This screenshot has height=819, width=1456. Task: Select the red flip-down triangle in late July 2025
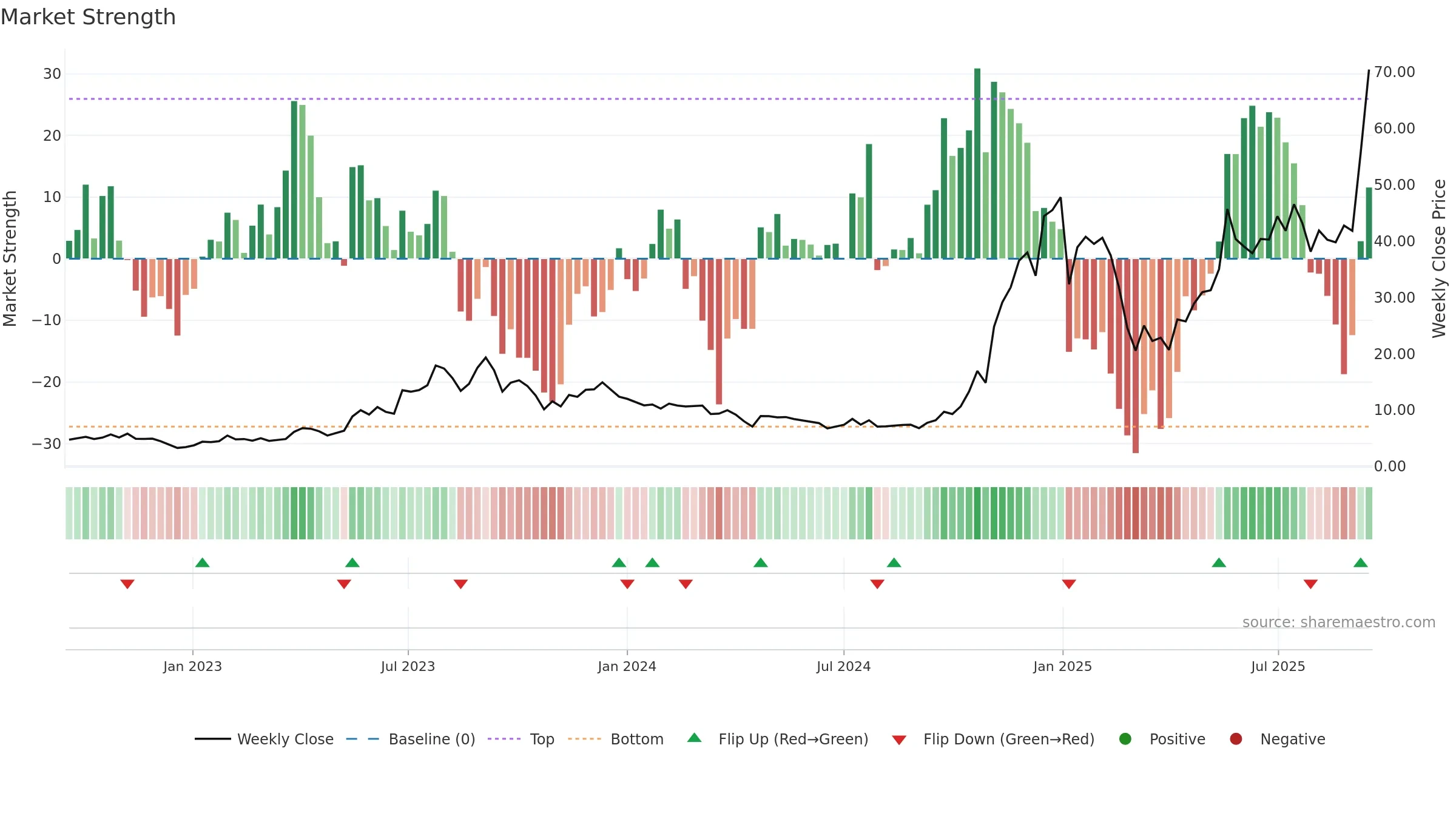tap(1310, 584)
